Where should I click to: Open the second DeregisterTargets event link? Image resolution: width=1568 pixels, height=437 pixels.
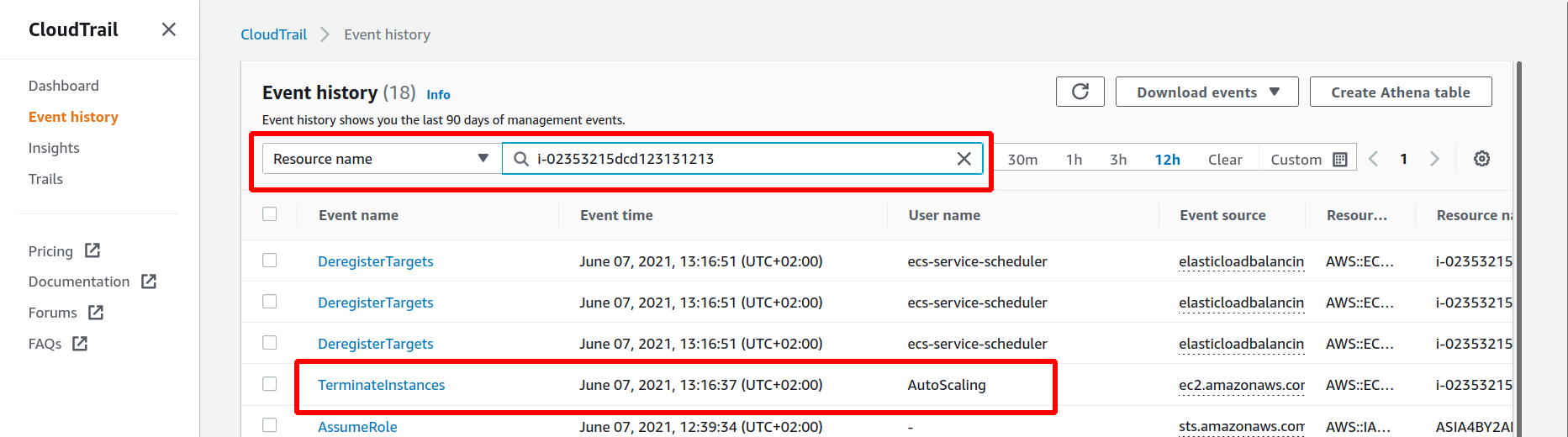coord(375,303)
